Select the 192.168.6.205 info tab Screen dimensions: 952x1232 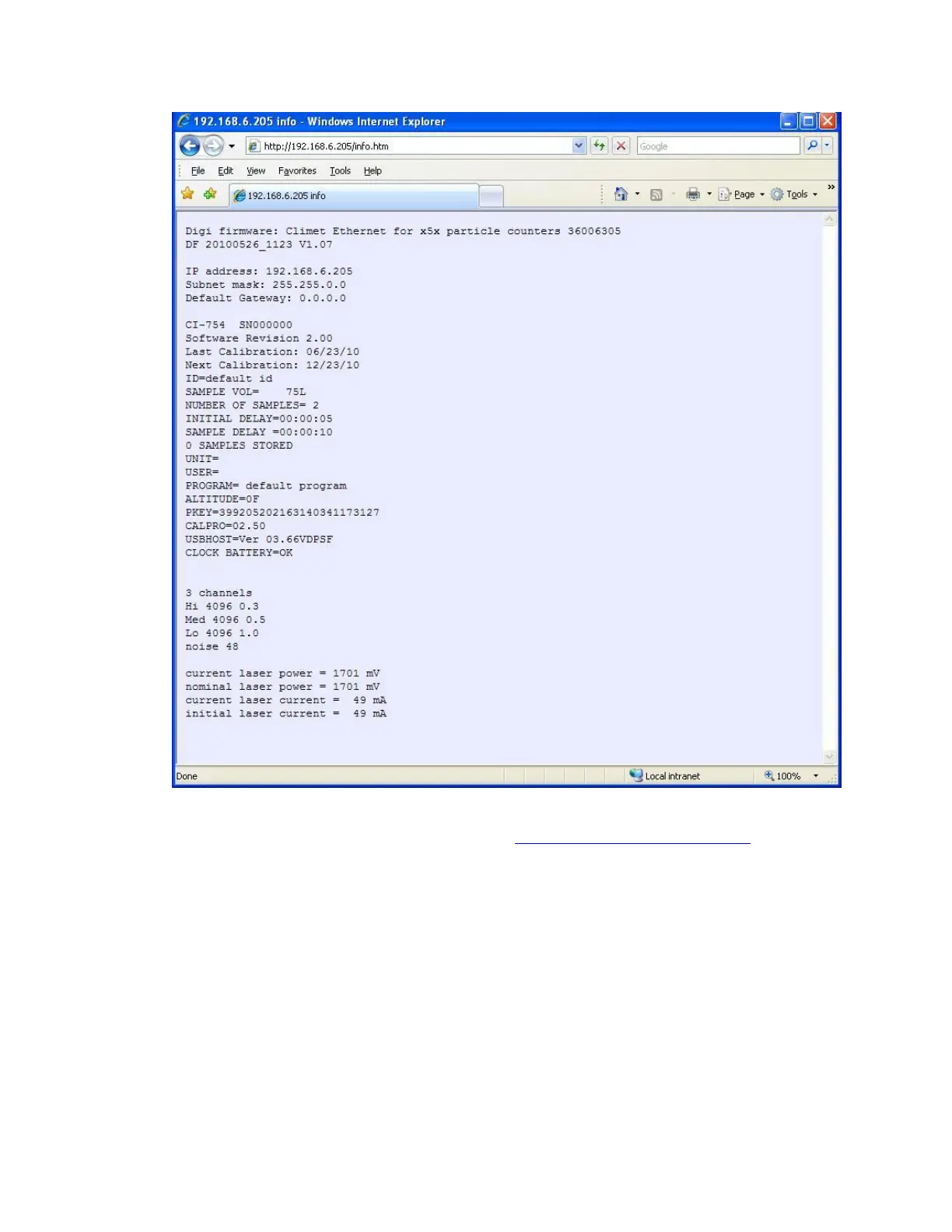point(354,196)
